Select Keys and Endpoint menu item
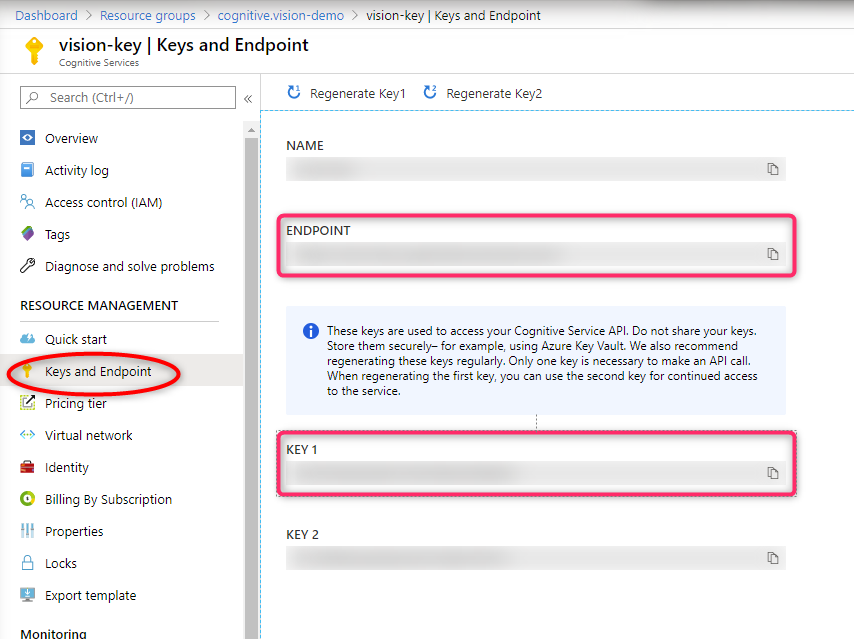This screenshot has width=854, height=639. [98, 371]
